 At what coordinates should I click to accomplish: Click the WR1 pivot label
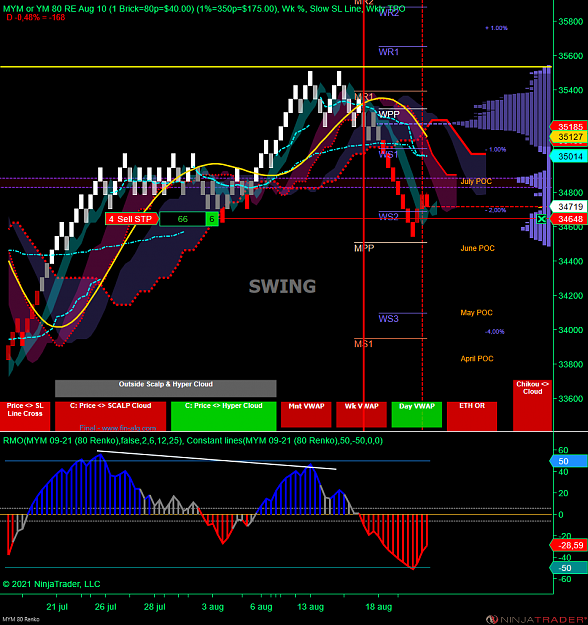[388, 52]
